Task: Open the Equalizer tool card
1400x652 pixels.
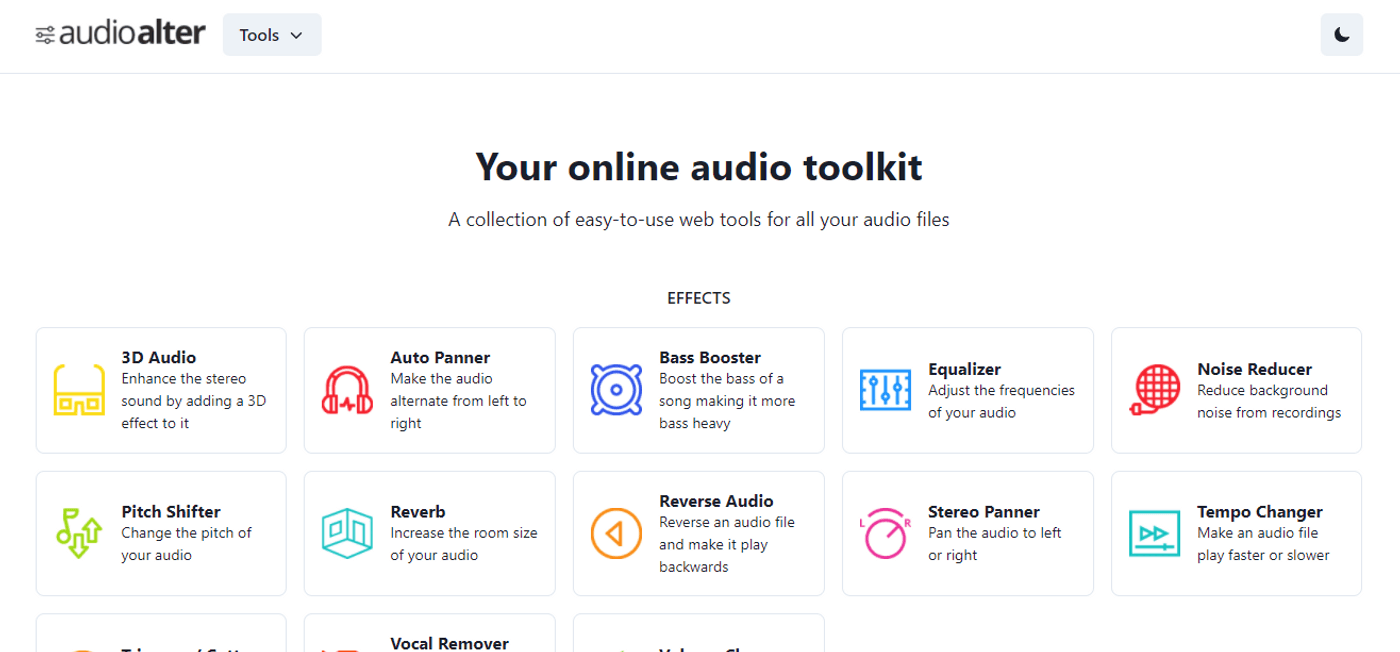Action: click(967, 390)
